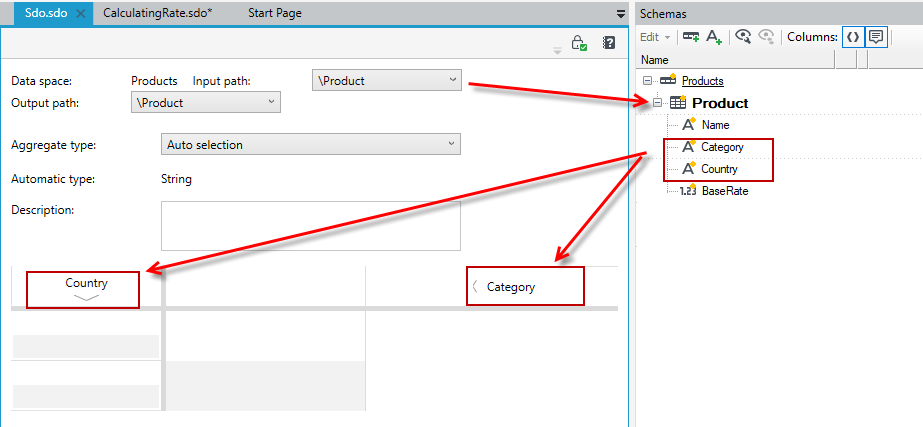Click the Name attribute icon in tree

689,124
